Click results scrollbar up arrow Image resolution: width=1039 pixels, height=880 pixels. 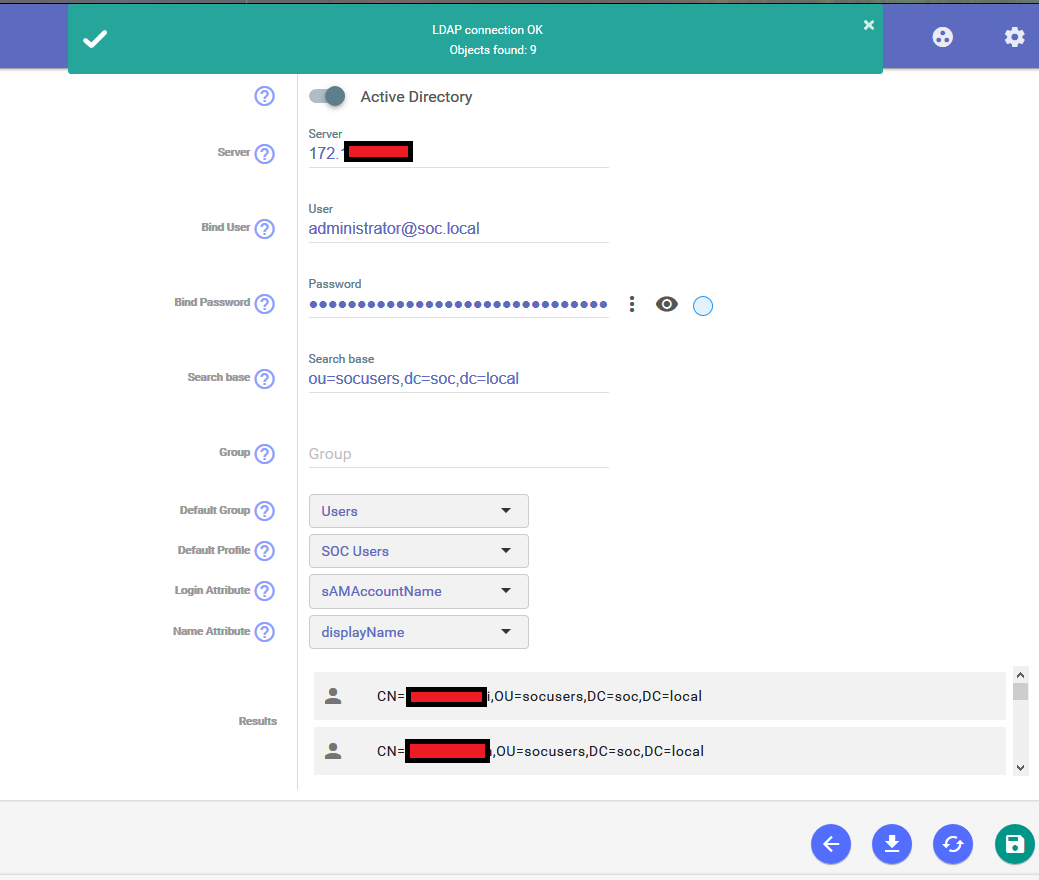1020,675
